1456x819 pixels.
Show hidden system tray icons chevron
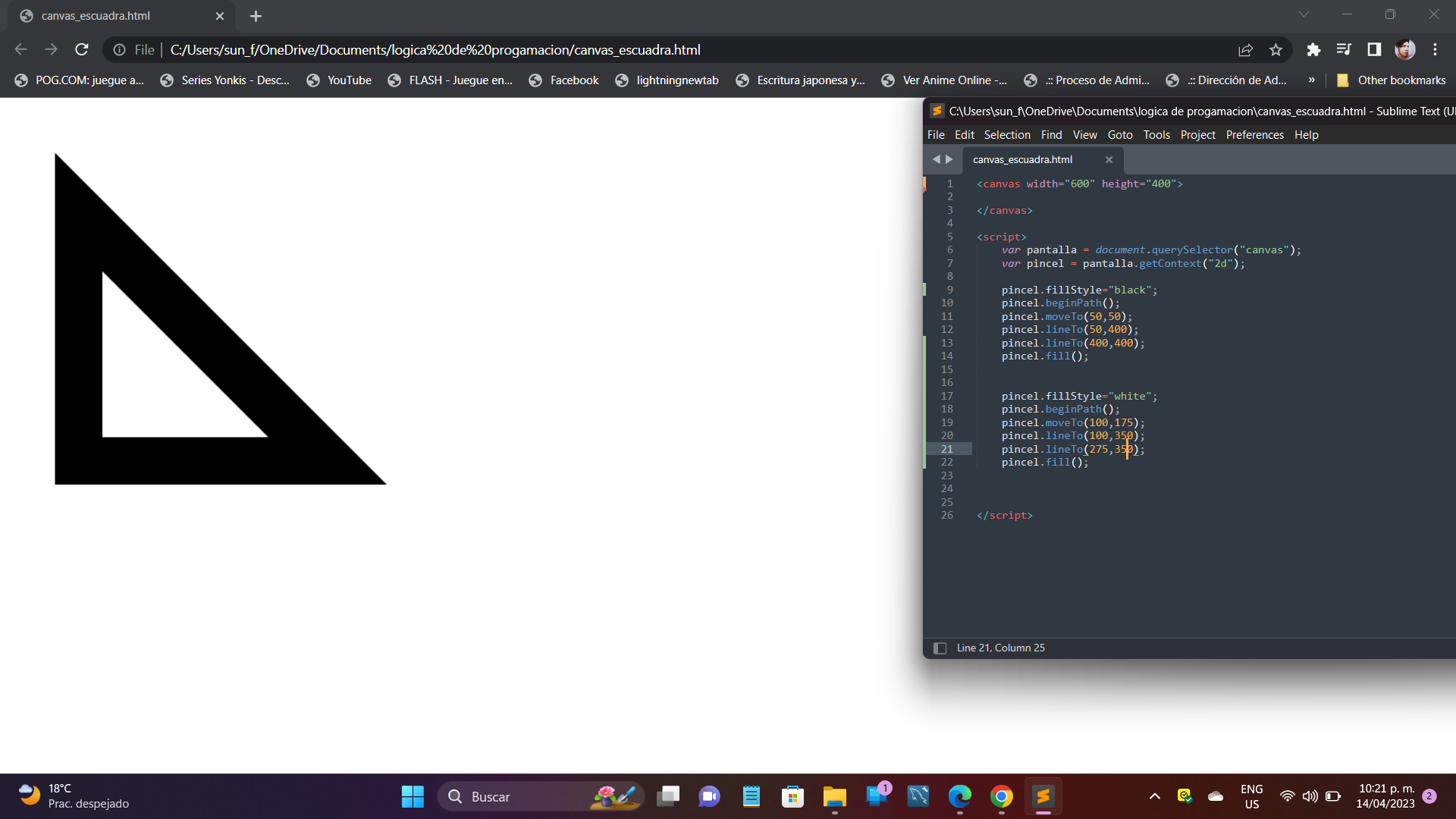(1154, 796)
